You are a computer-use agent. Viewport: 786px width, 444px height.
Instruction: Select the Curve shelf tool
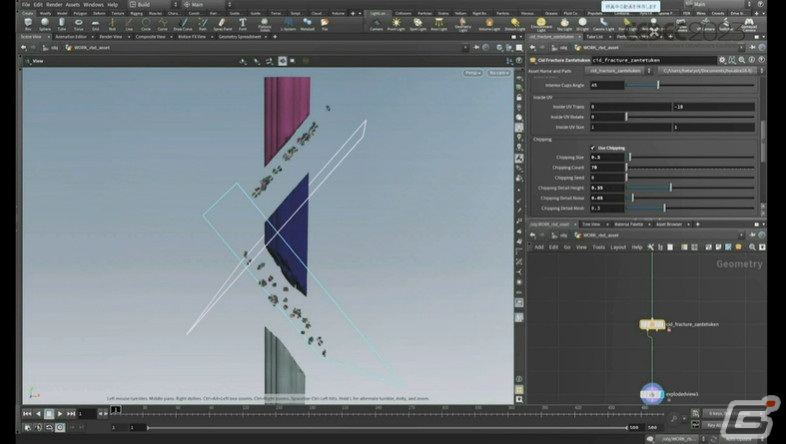pyautogui.click(x=162, y=24)
